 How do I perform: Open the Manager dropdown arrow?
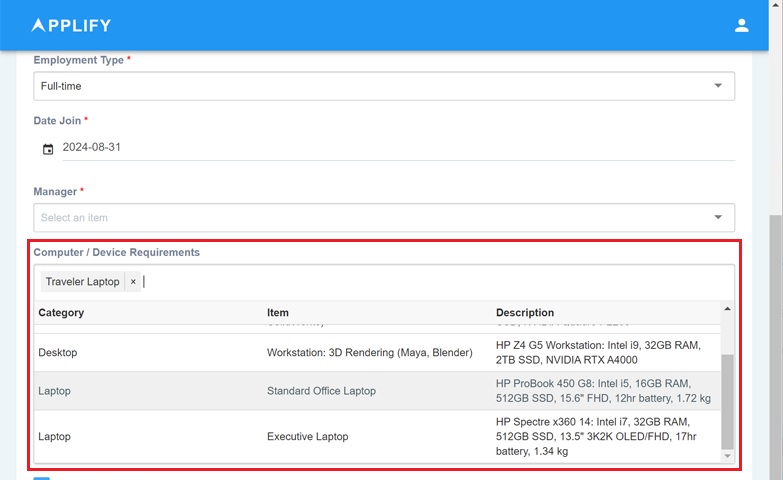point(717,217)
